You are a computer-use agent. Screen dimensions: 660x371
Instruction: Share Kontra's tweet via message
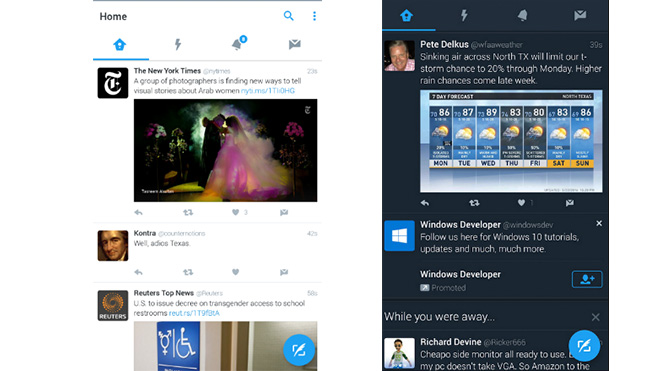[x=284, y=272]
